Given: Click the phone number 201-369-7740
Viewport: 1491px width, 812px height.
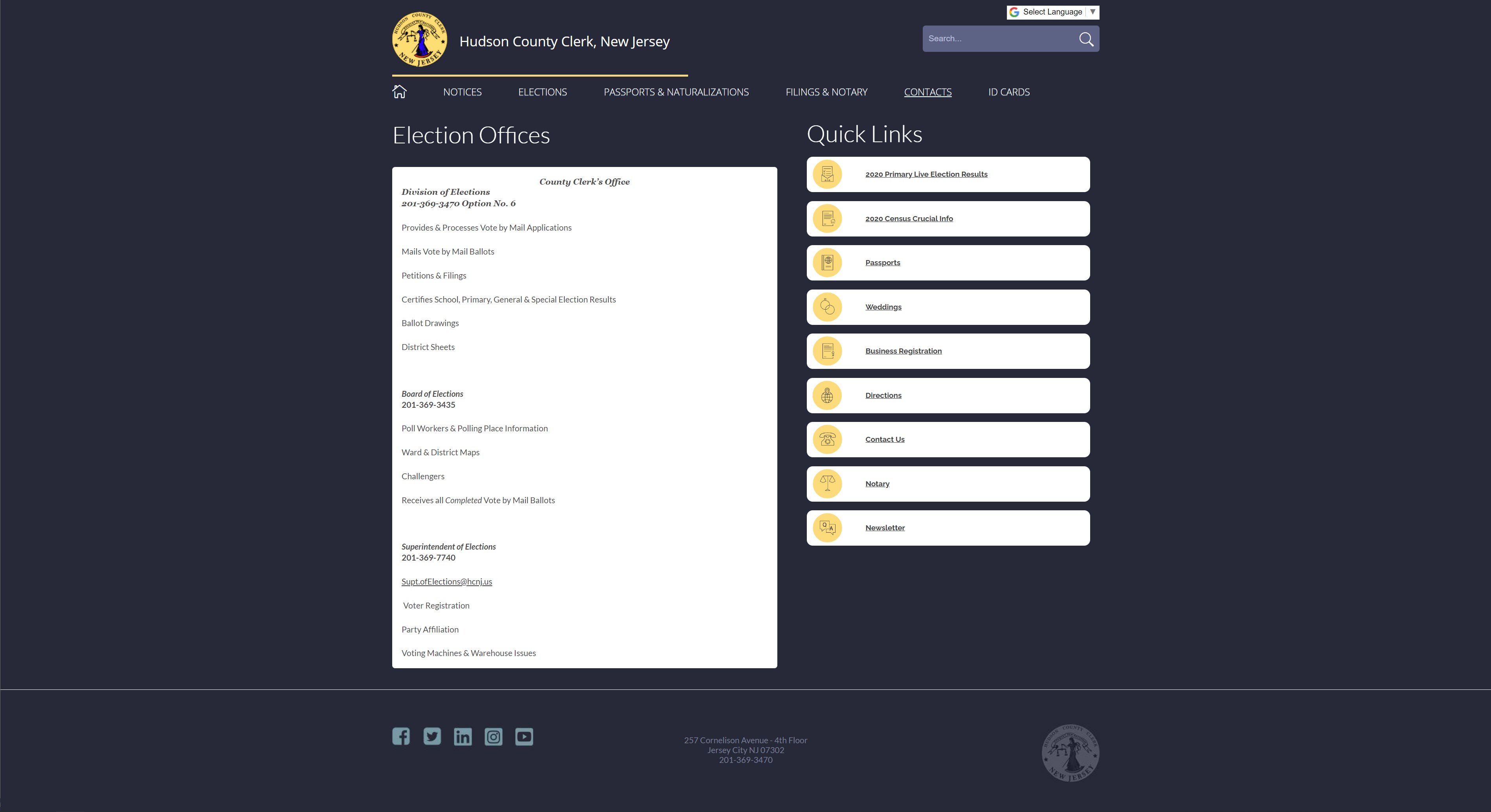Looking at the screenshot, I should pos(428,558).
